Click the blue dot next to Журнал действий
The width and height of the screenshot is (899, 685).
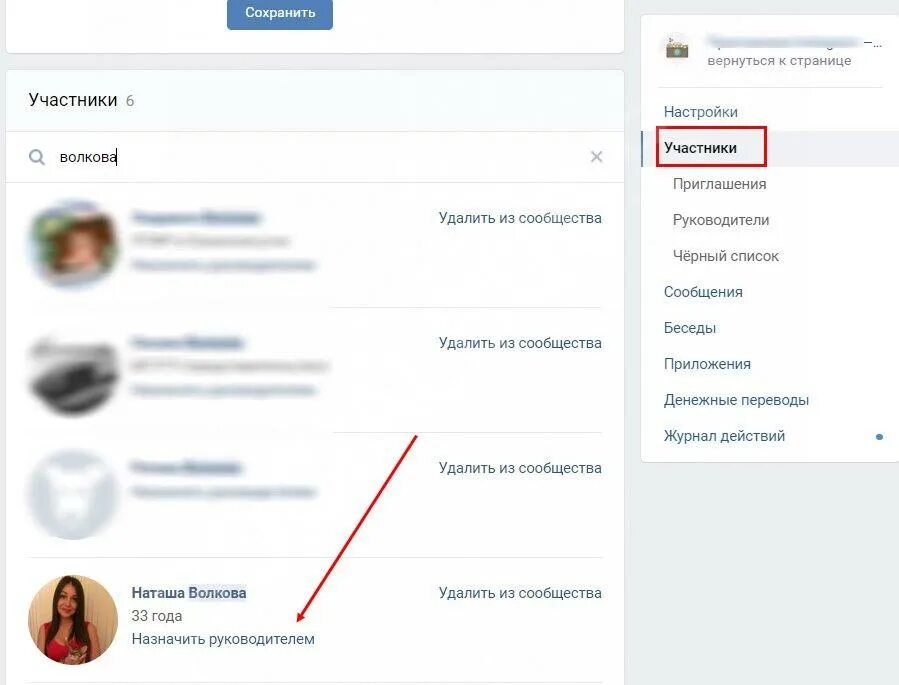(880, 437)
